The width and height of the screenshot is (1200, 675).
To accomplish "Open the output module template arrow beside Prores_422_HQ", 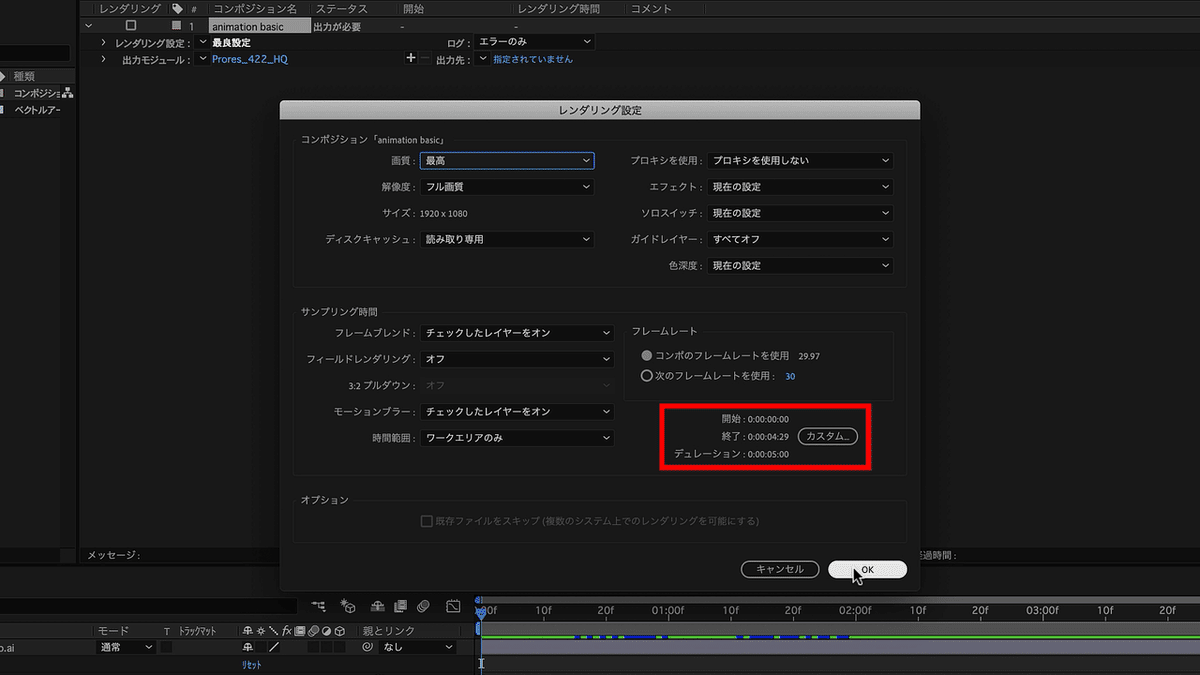I will click(203, 59).
